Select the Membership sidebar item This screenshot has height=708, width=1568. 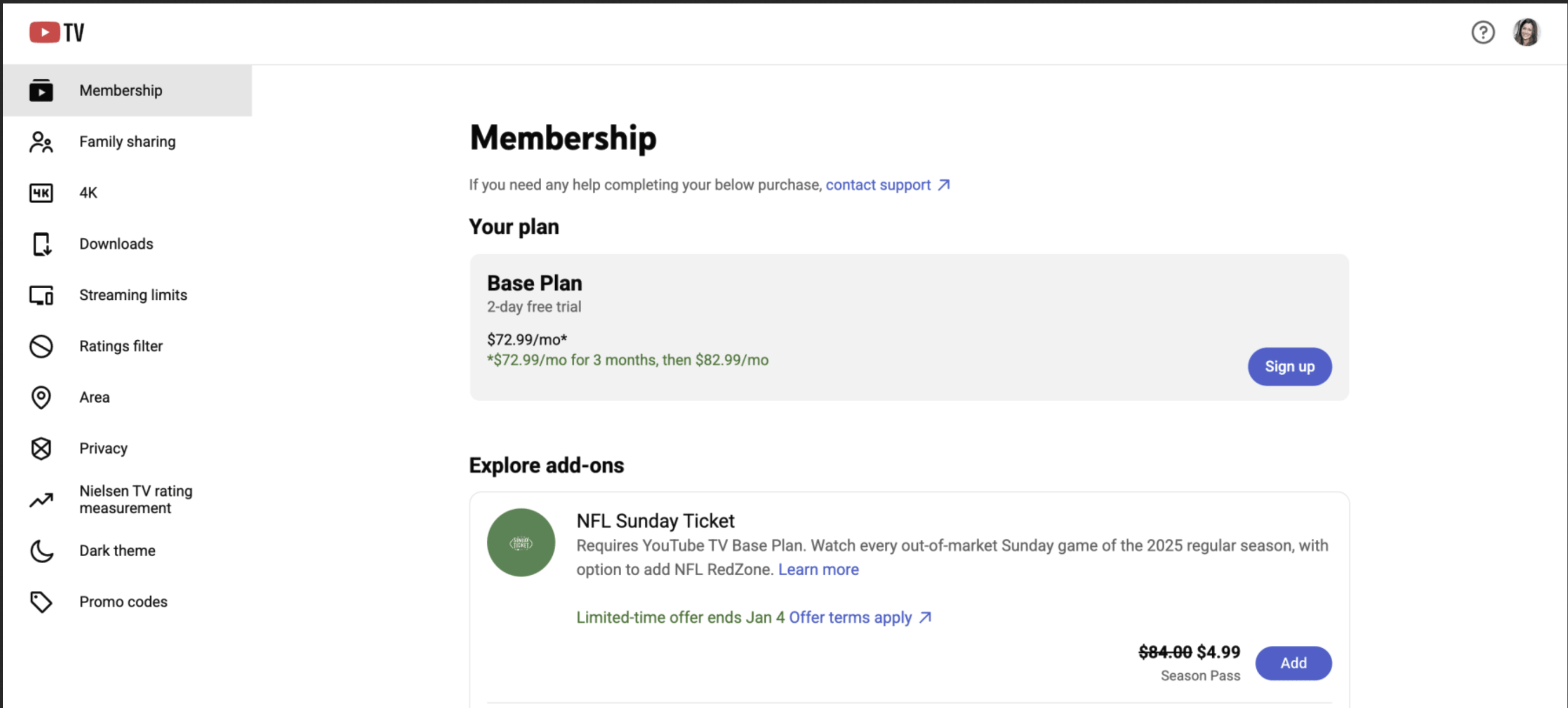[127, 91]
